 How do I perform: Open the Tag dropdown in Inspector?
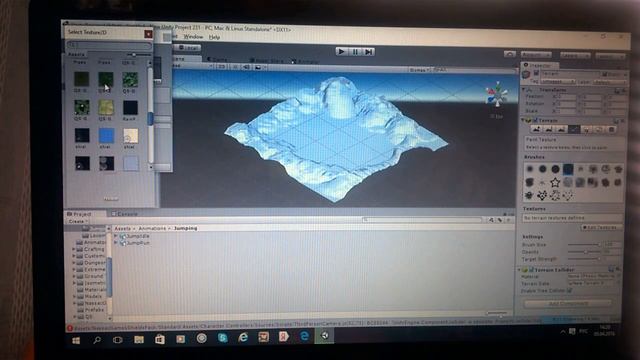click(558, 82)
